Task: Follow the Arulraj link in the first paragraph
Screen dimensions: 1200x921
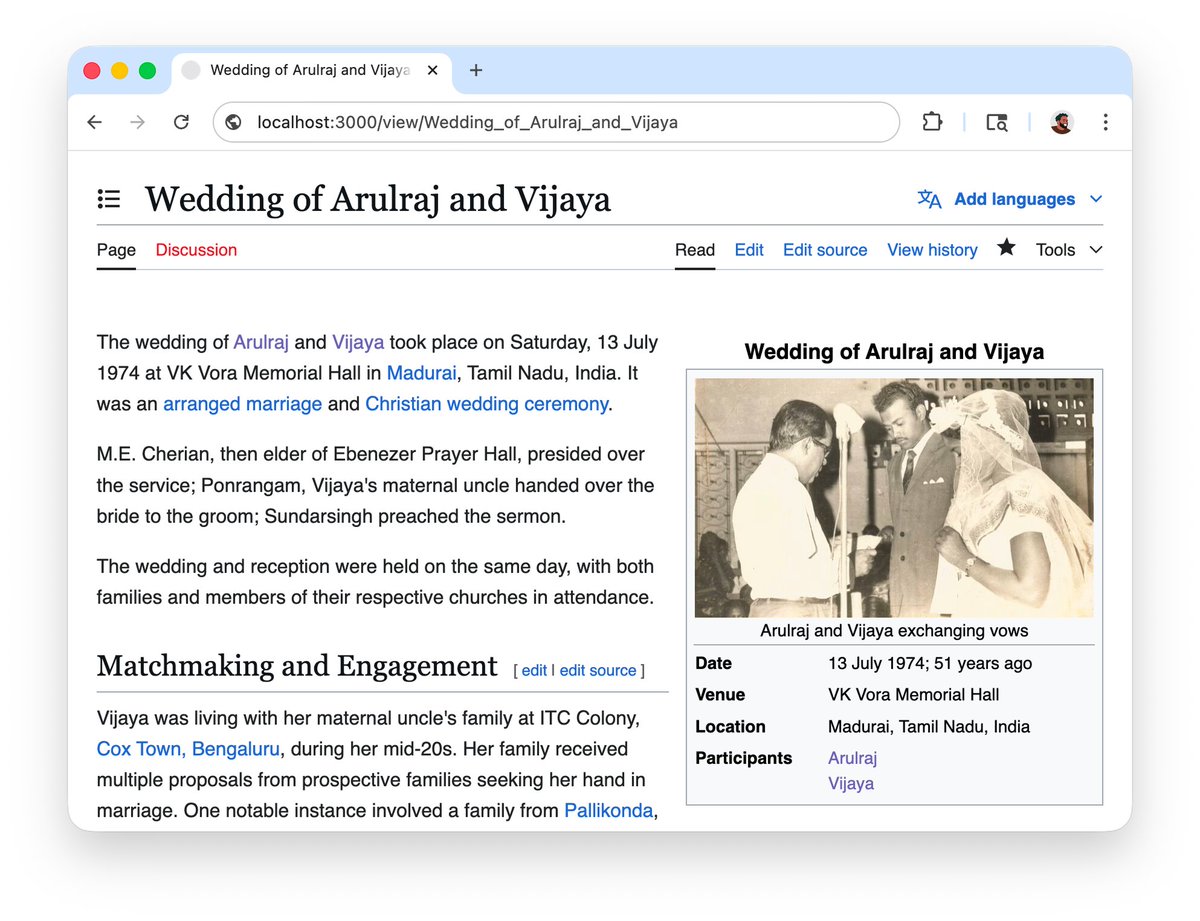Action: point(261,342)
